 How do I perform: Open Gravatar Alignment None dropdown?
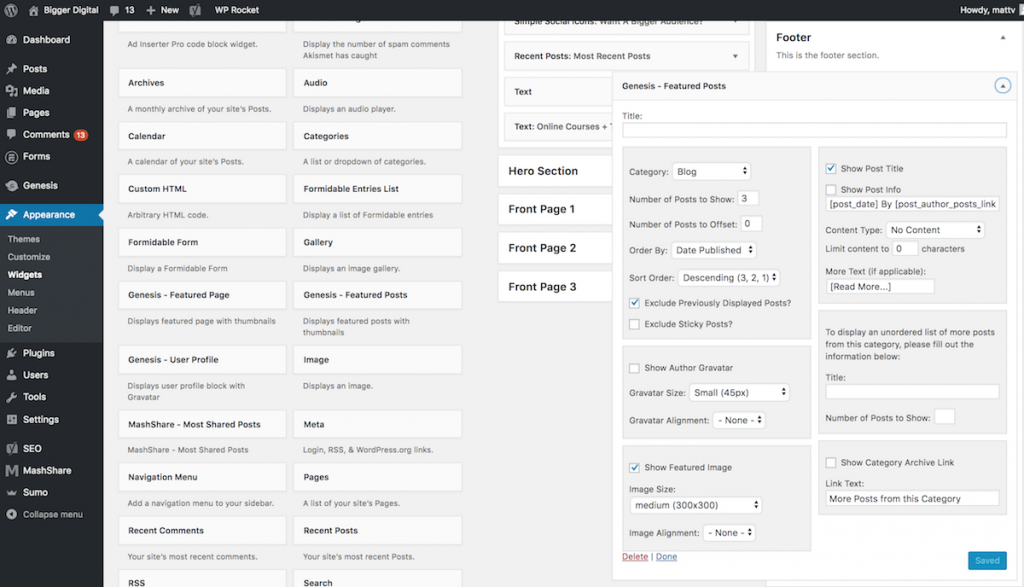point(739,420)
